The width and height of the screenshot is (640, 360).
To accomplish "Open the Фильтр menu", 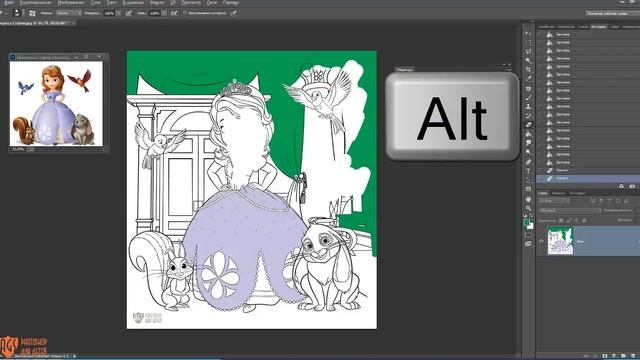I will click(157, 2).
